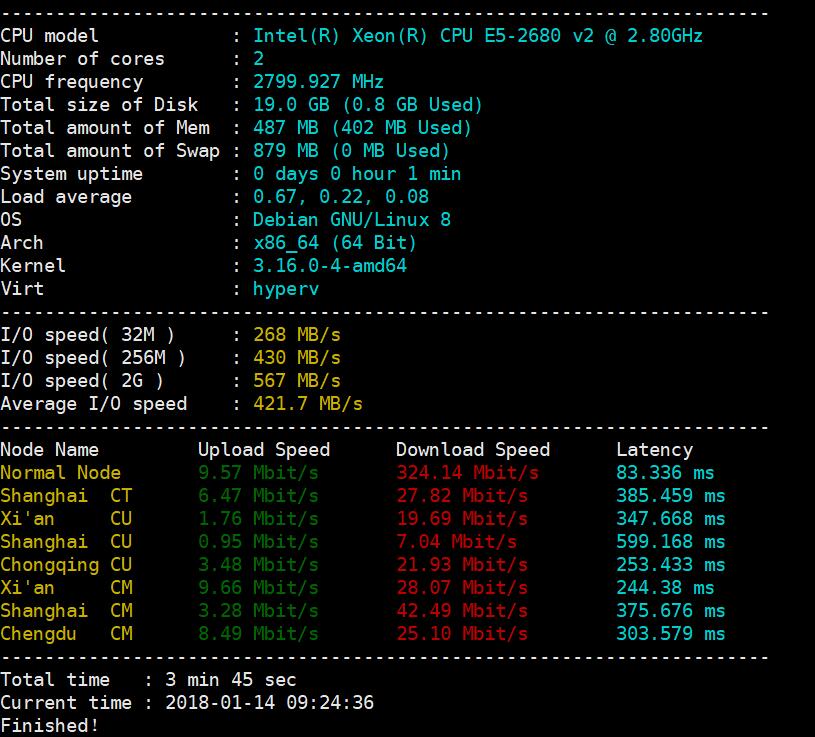
Task: Click the Load average values
Action: [340, 197]
